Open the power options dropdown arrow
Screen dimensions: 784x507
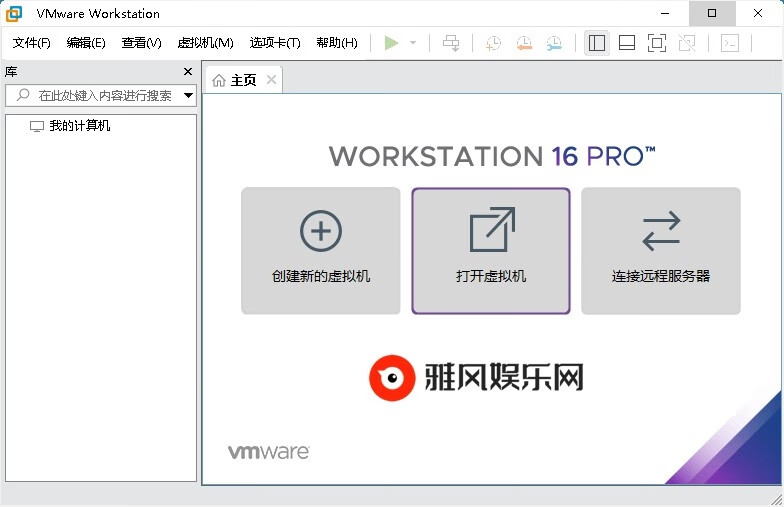tap(413, 43)
